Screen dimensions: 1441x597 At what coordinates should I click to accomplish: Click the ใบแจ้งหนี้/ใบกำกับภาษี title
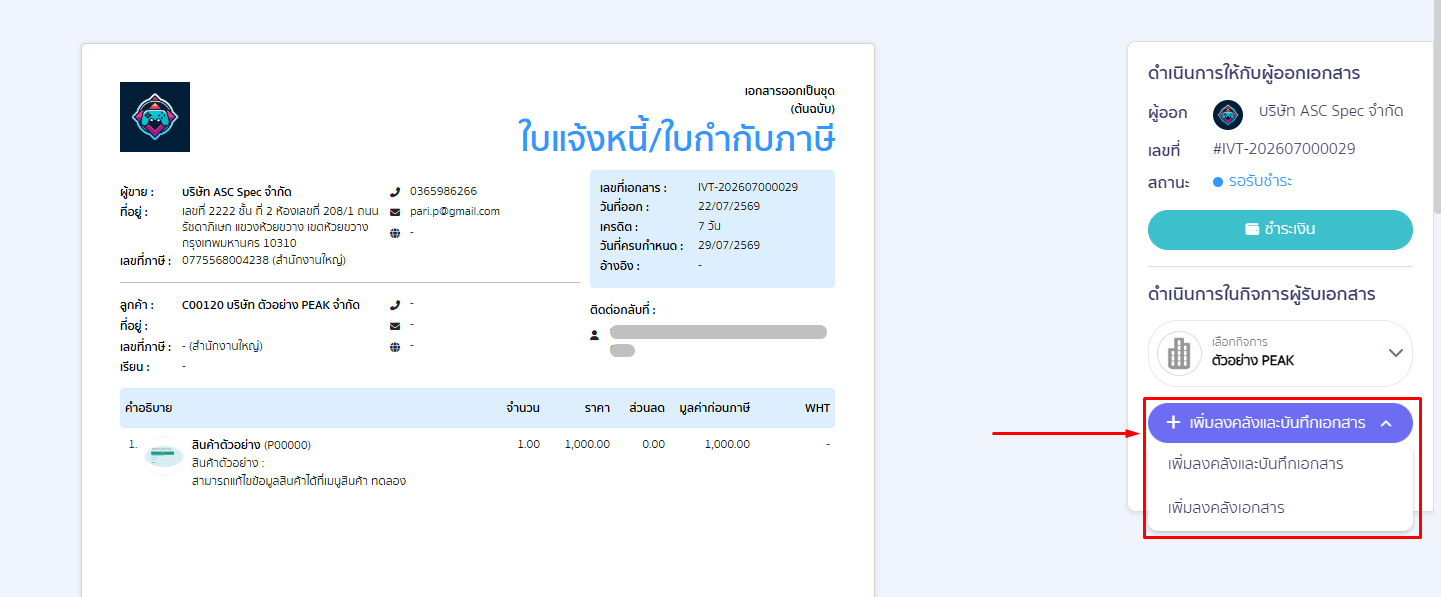tap(677, 137)
